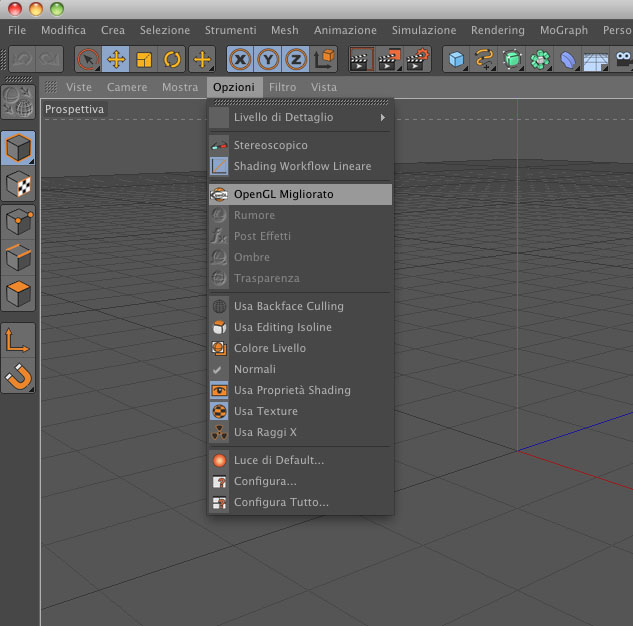Toggle Usa Proprietà Shading
Image resolution: width=633 pixels, height=626 pixels.
(x=300, y=390)
